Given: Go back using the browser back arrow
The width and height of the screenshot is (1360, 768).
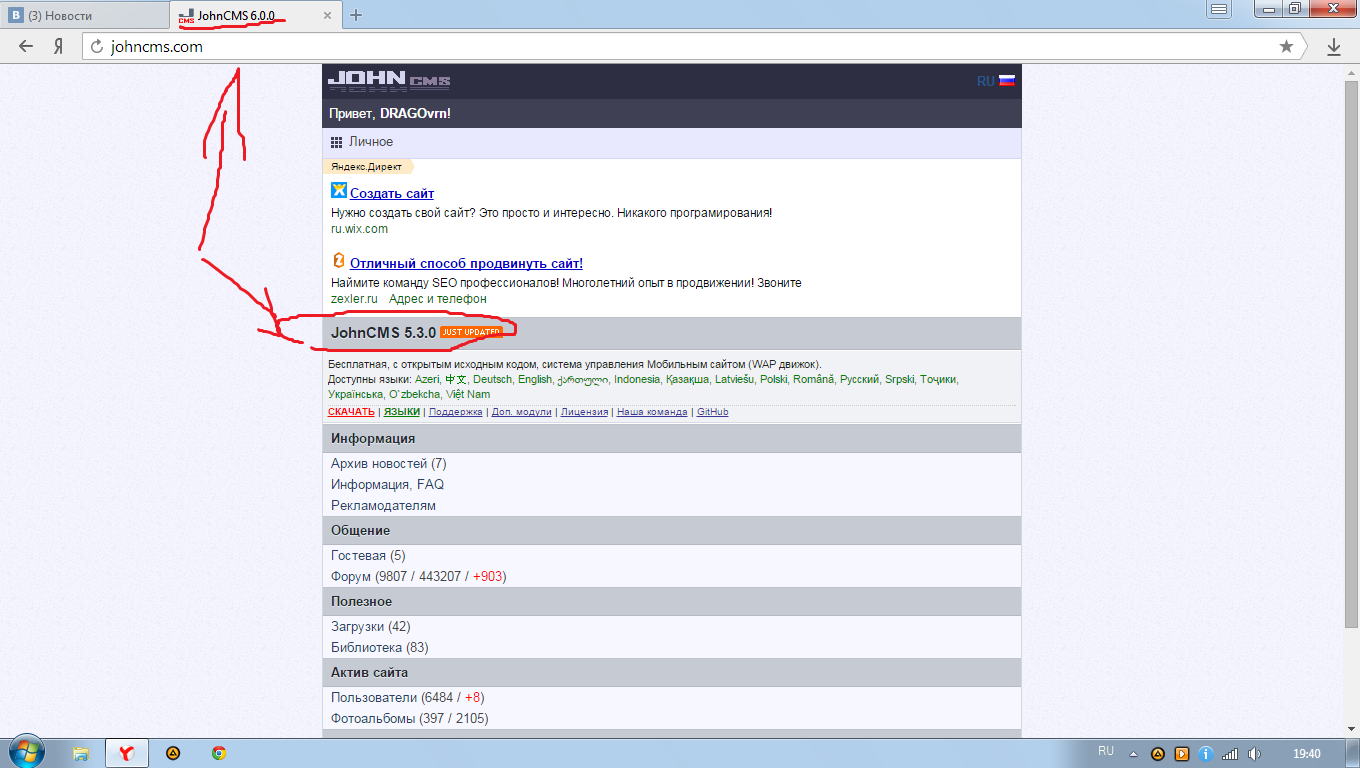Looking at the screenshot, I should click(26, 46).
